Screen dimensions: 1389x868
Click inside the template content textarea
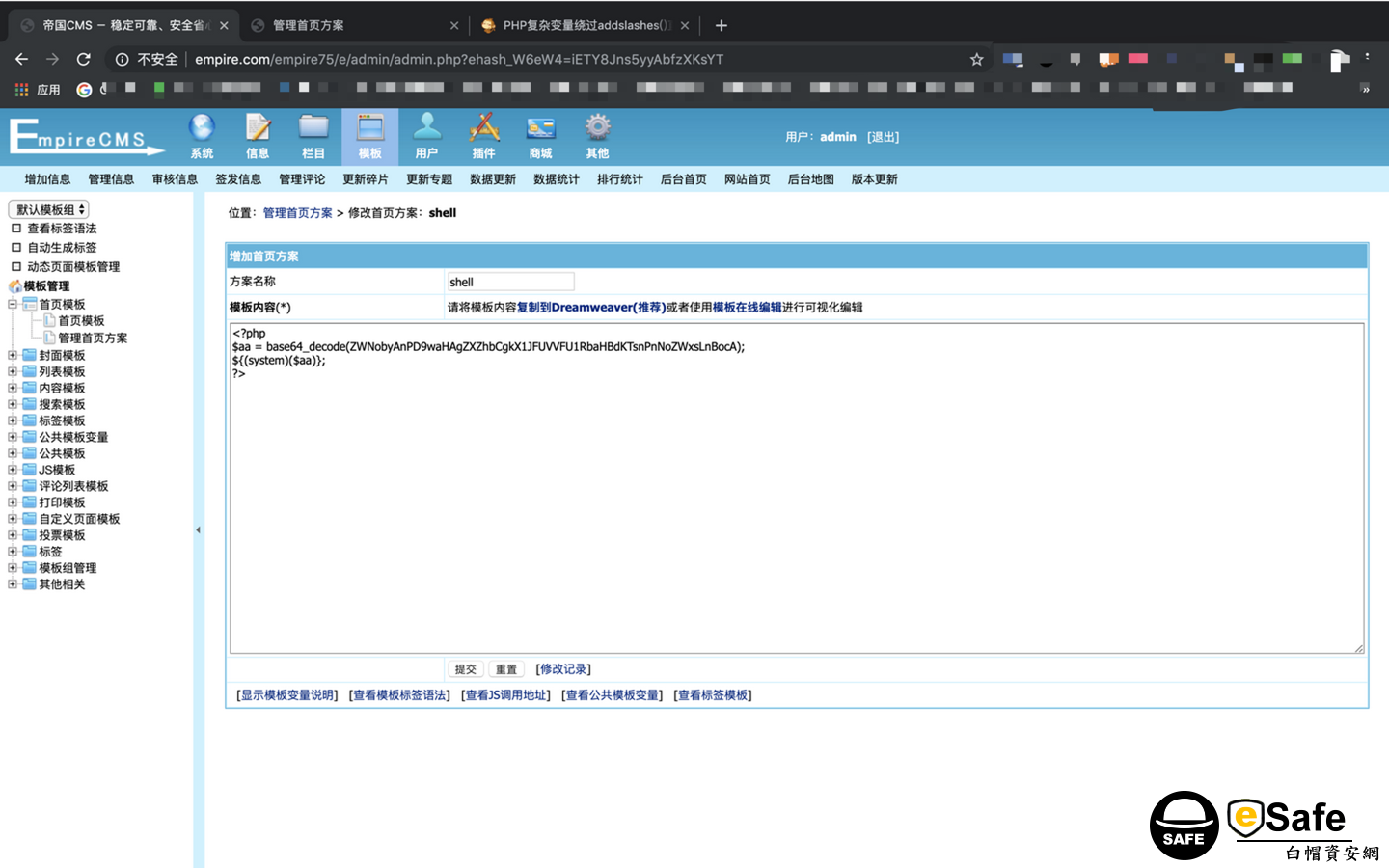[797, 489]
